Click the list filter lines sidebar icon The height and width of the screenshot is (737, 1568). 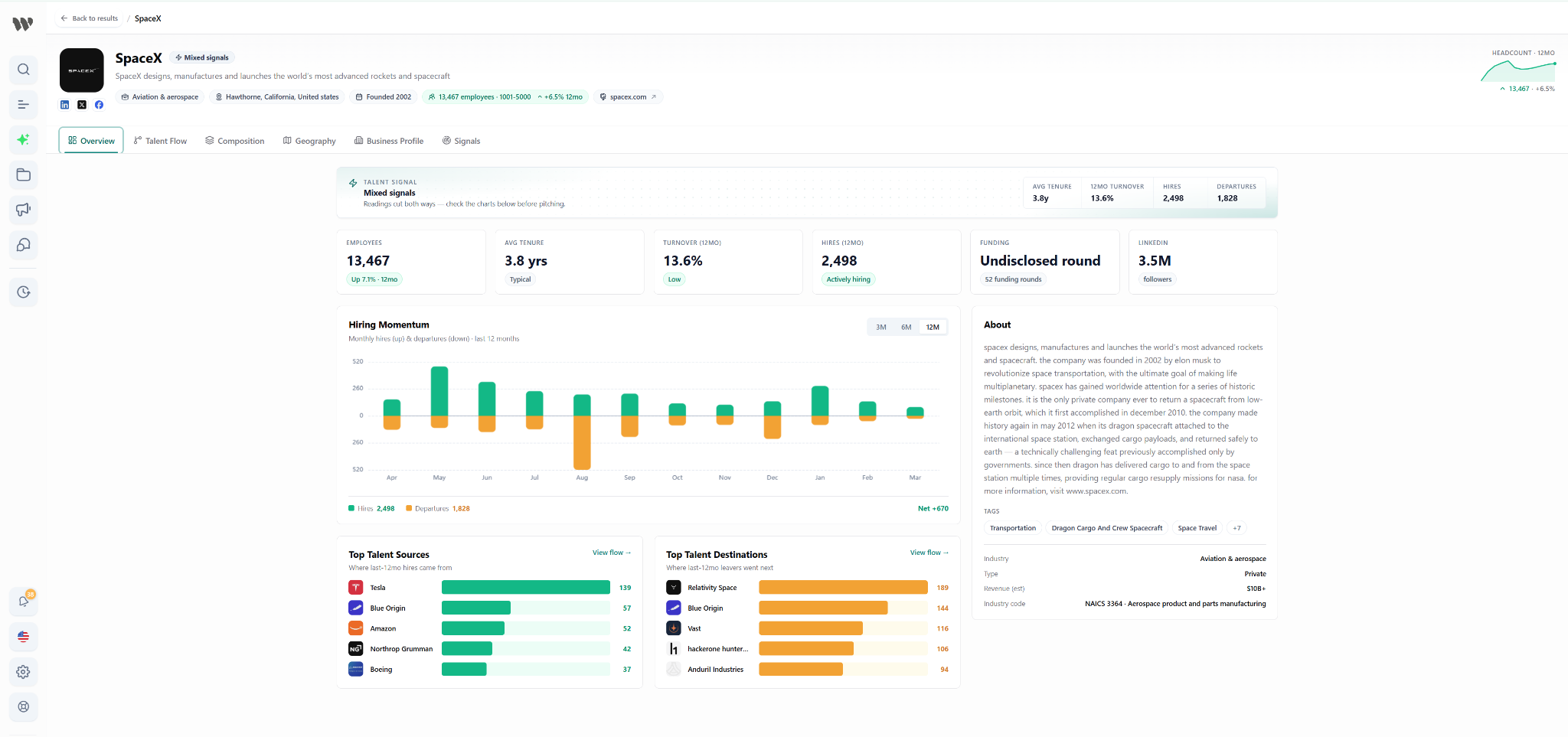point(24,105)
